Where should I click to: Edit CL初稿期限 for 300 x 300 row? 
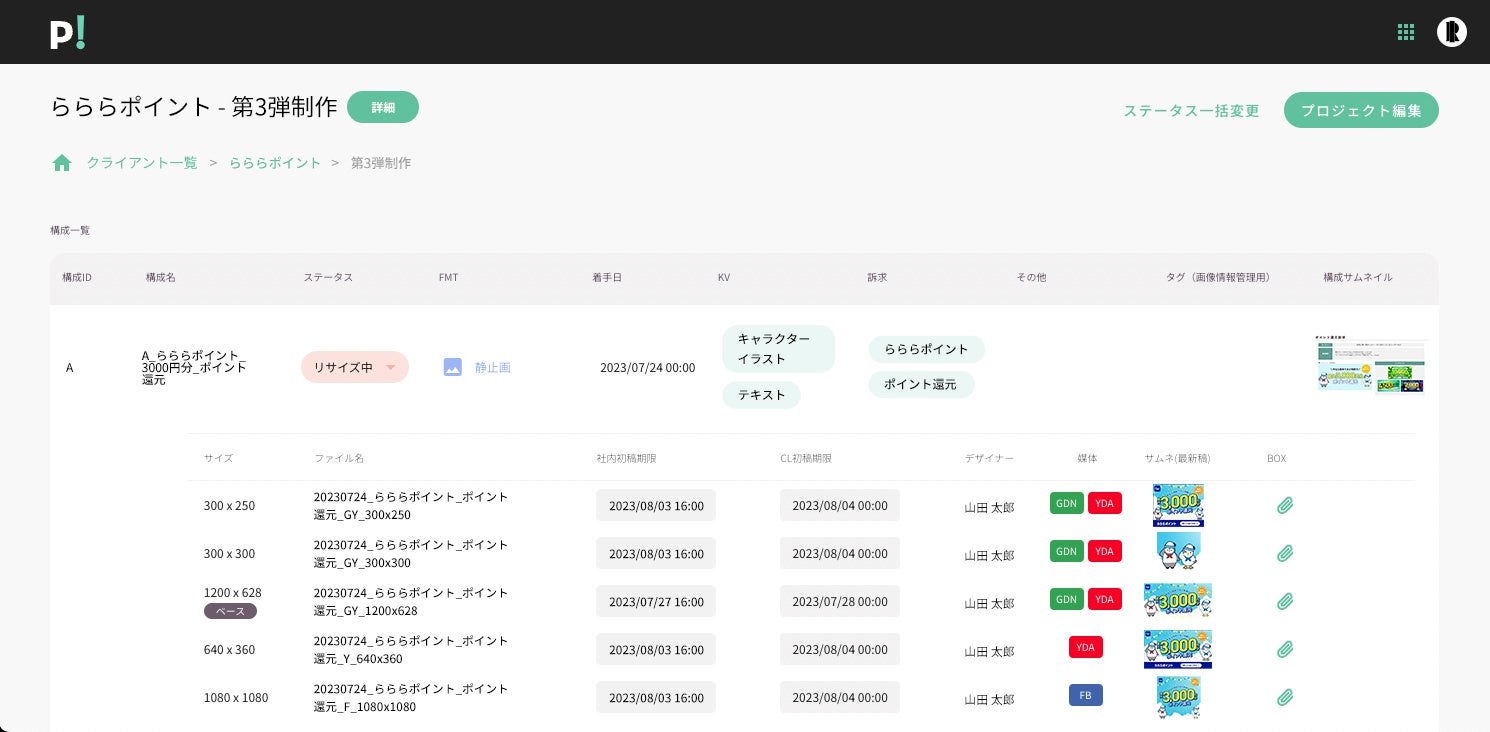pyautogui.click(x=840, y=553)
